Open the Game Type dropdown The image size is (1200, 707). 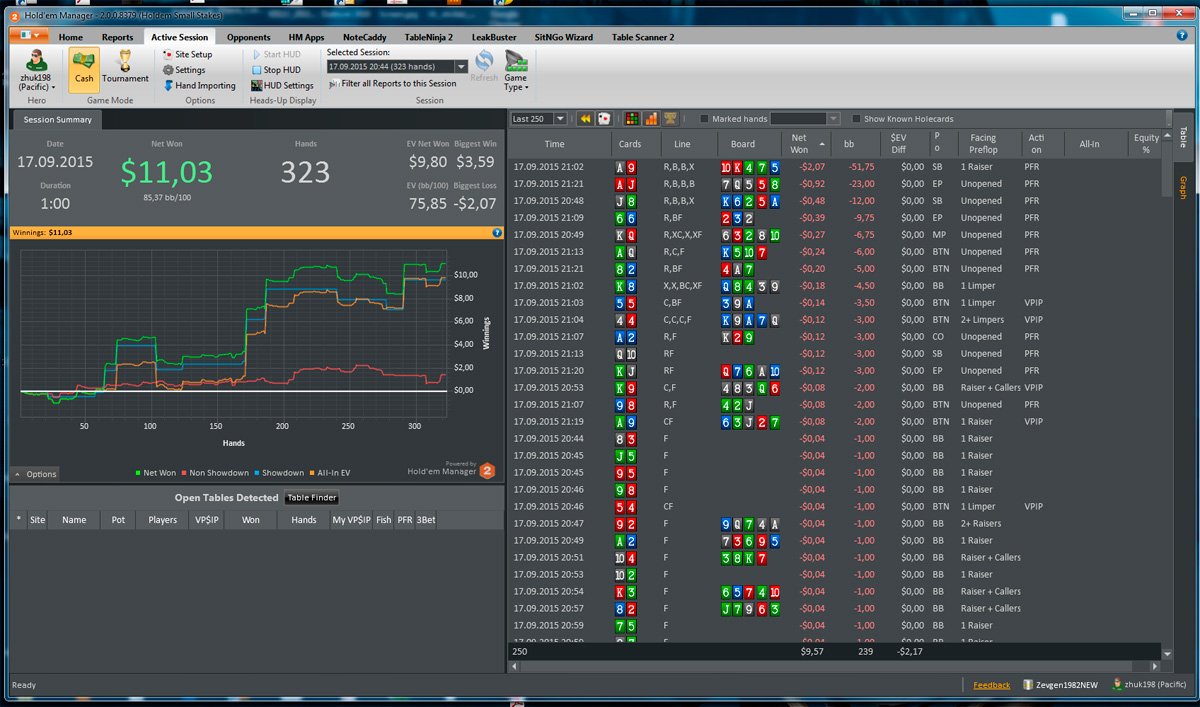(x=516, y=70)
